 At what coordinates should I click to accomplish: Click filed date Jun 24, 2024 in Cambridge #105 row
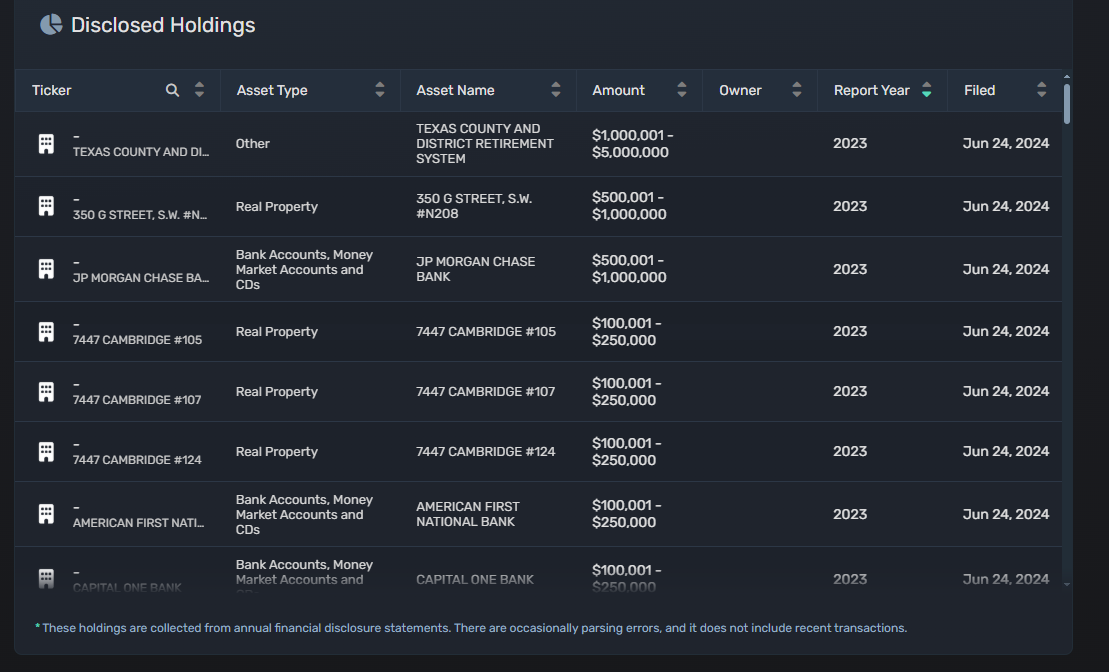point(1006,331)
